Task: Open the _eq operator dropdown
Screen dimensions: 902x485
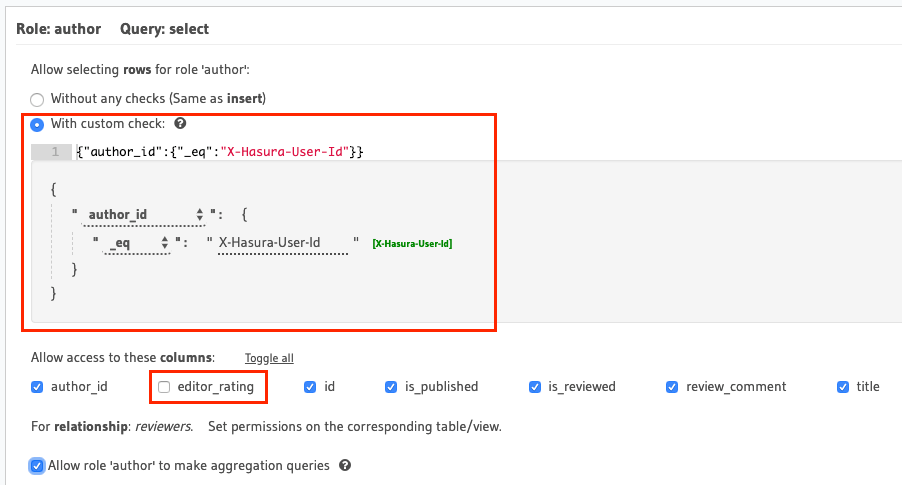Action: tap(137, 243)
